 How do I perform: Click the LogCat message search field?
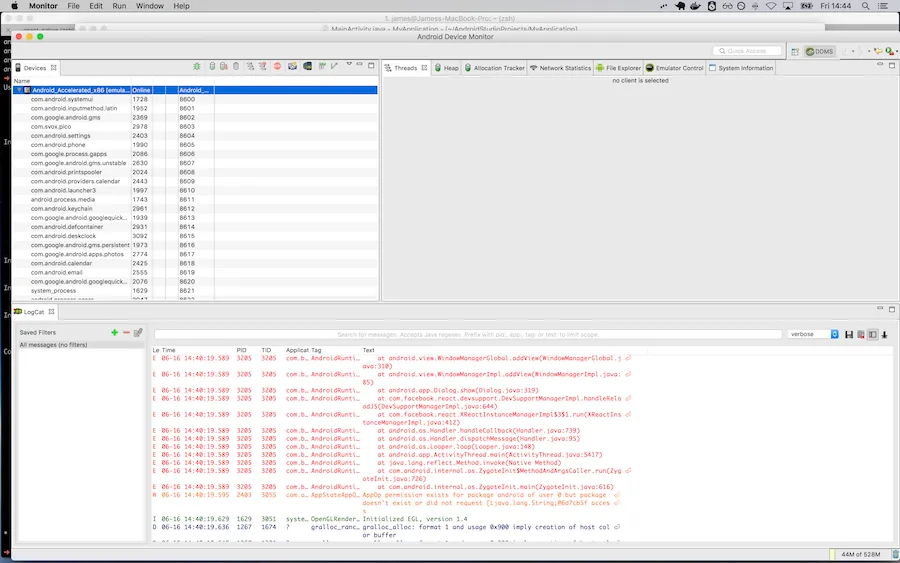468,334
